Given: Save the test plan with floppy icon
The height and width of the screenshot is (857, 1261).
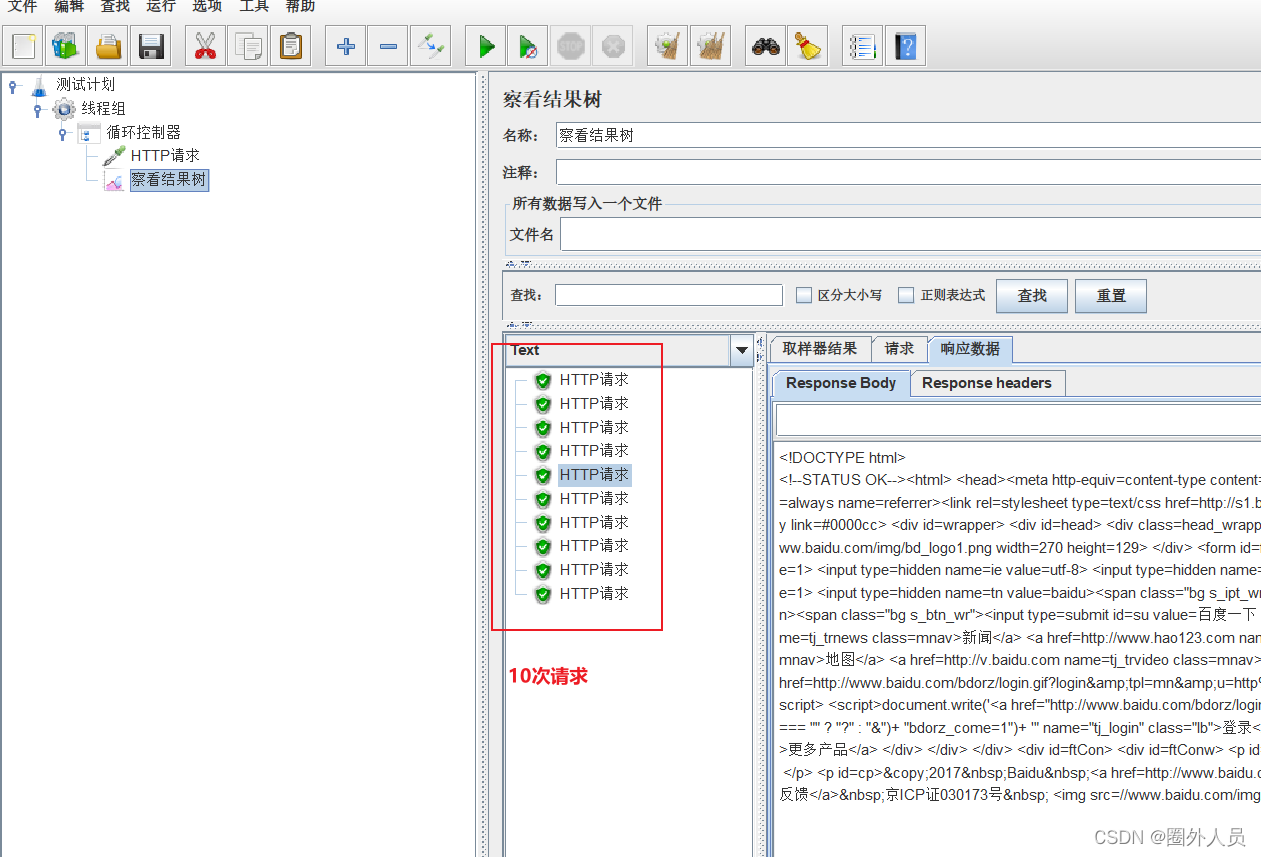Looking at the screenshot, I should (151, 46).
